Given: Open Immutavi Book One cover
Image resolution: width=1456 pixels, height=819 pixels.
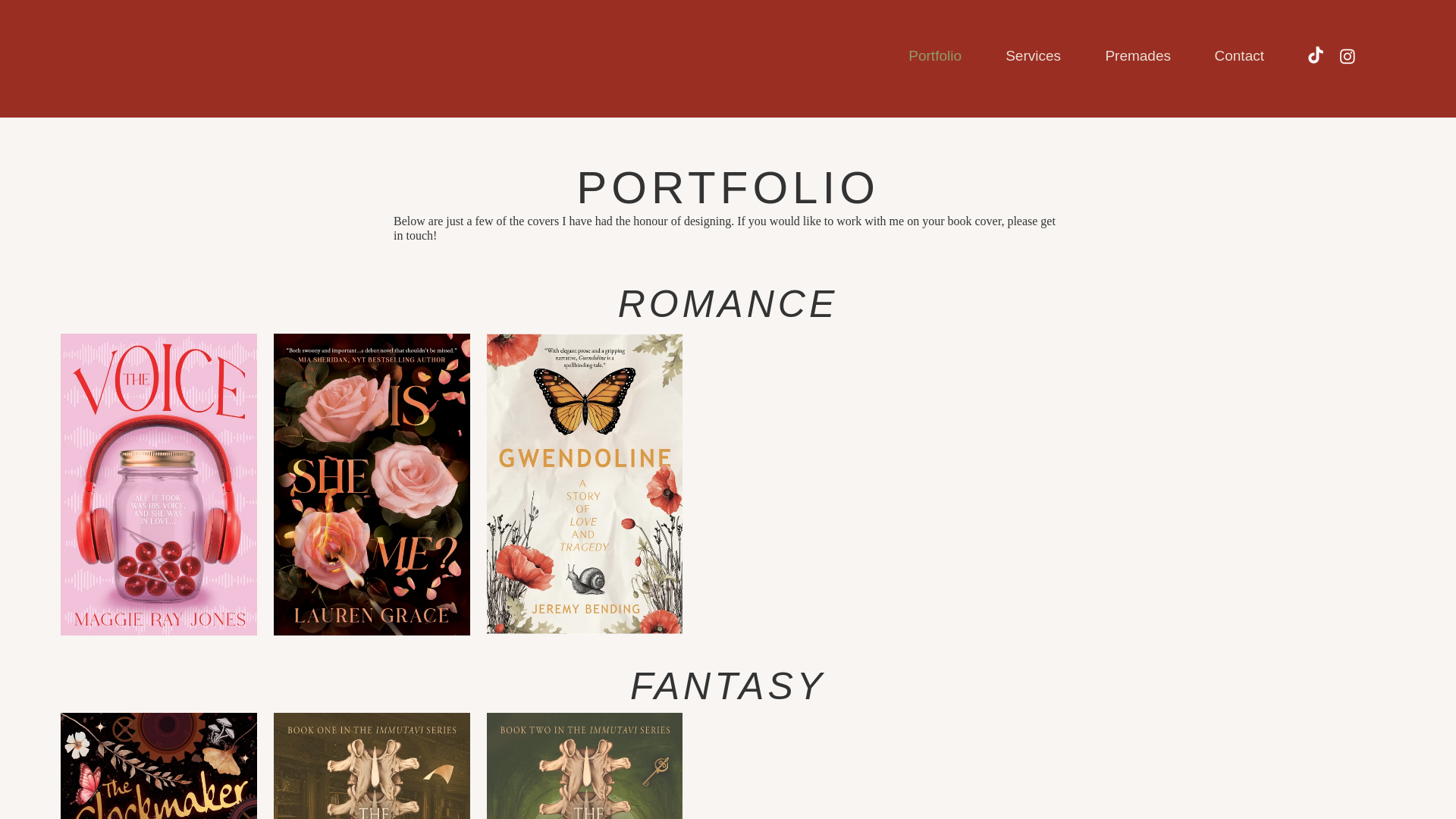Looking at the screenshot, I should tap(372, 766).
